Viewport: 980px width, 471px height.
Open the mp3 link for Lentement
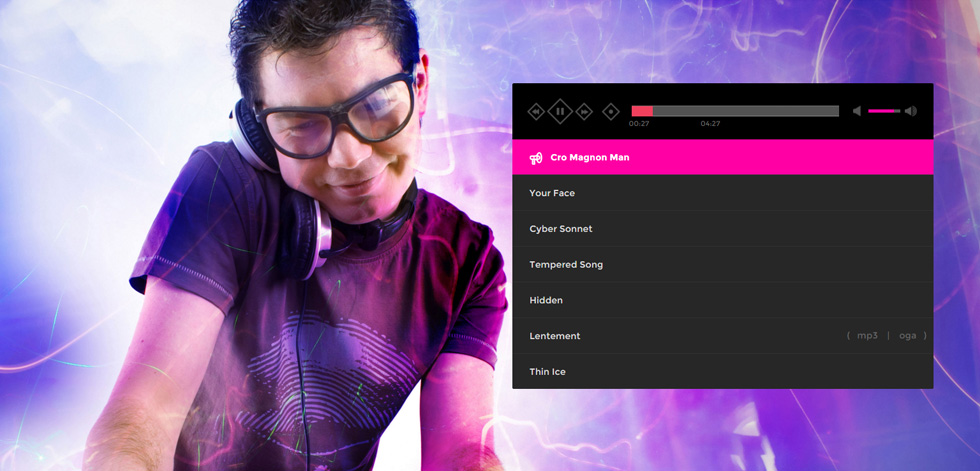pos(867,336)
